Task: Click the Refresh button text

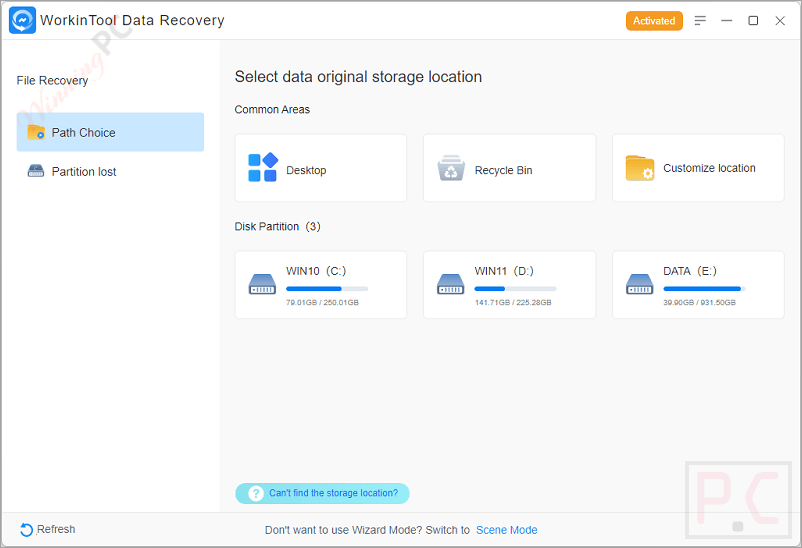Action: click(x=56, y=529)
